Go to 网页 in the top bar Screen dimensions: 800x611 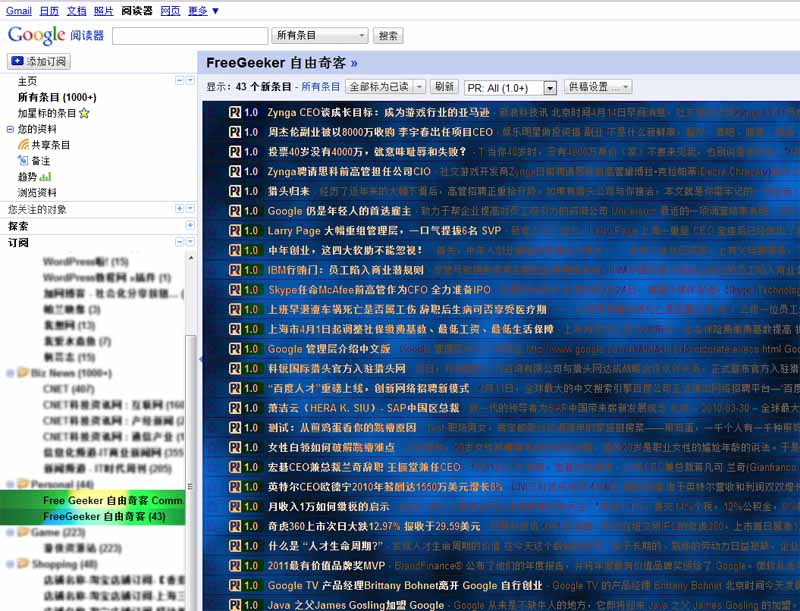coord(170,11)
